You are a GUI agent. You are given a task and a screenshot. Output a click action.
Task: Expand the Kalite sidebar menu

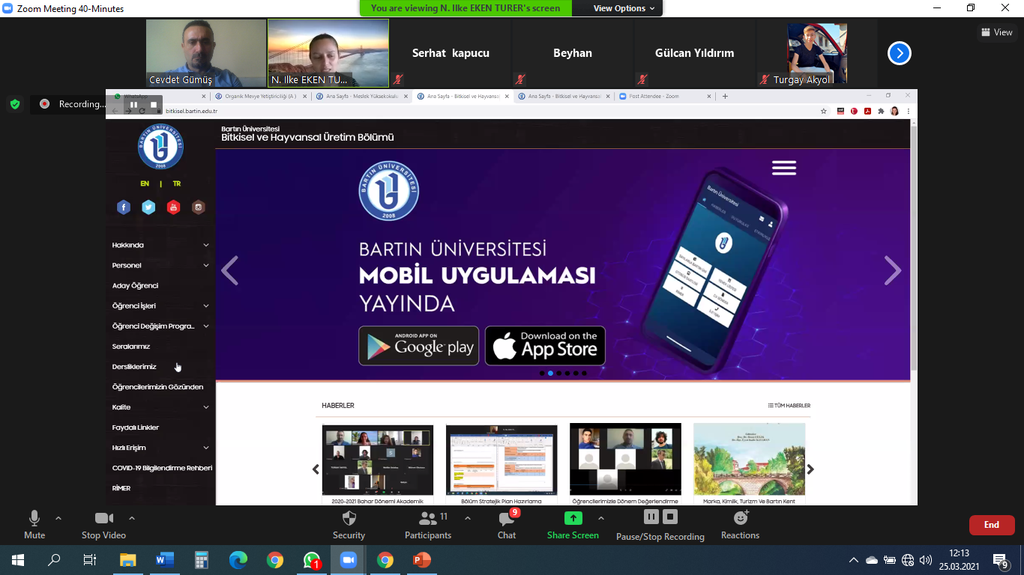click(x=161, y=407)
